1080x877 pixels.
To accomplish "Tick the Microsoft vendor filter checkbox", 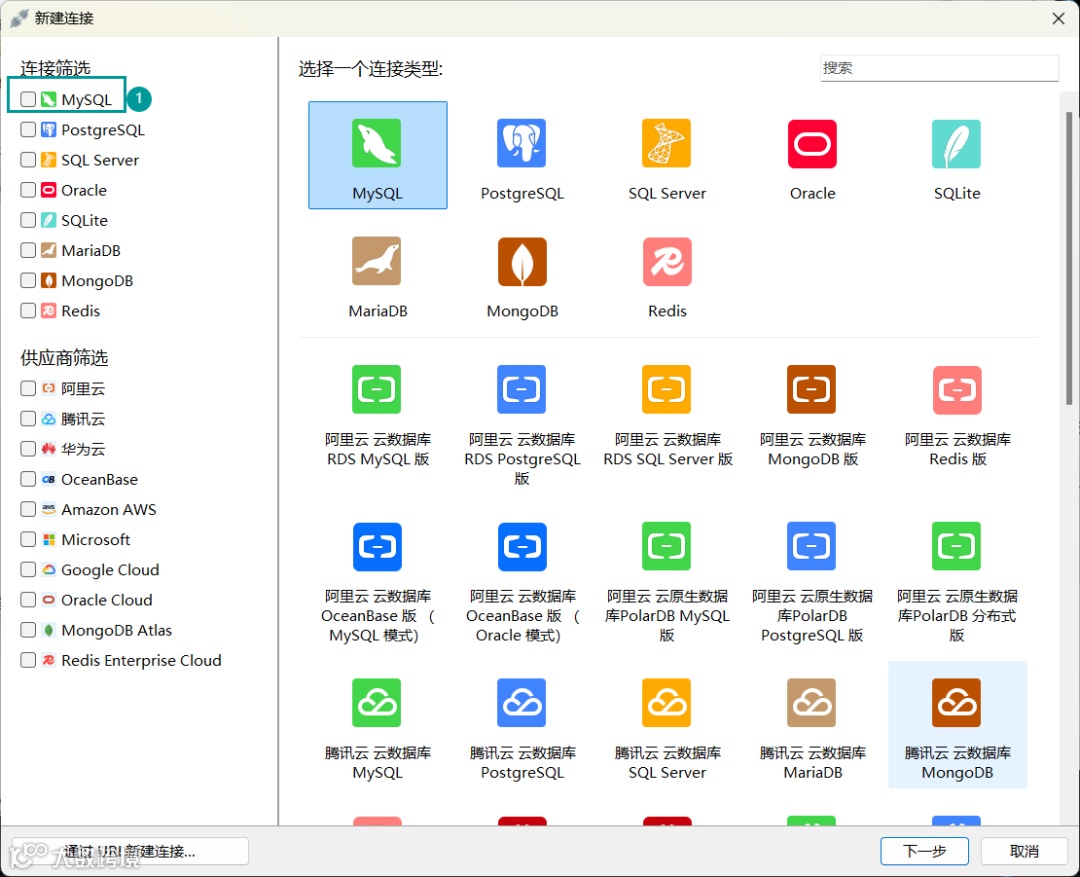I will (x=28, y=539).
